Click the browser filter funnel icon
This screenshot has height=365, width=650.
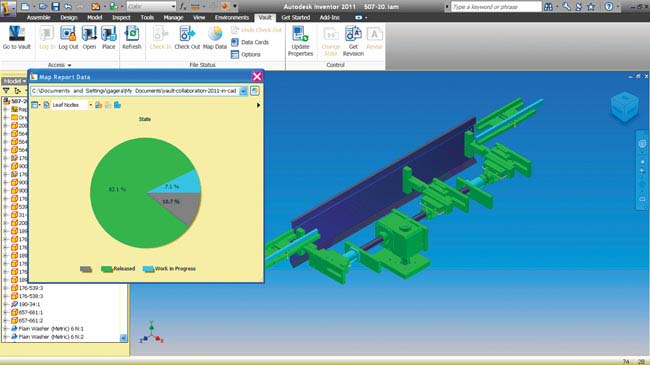click(6, 90)
